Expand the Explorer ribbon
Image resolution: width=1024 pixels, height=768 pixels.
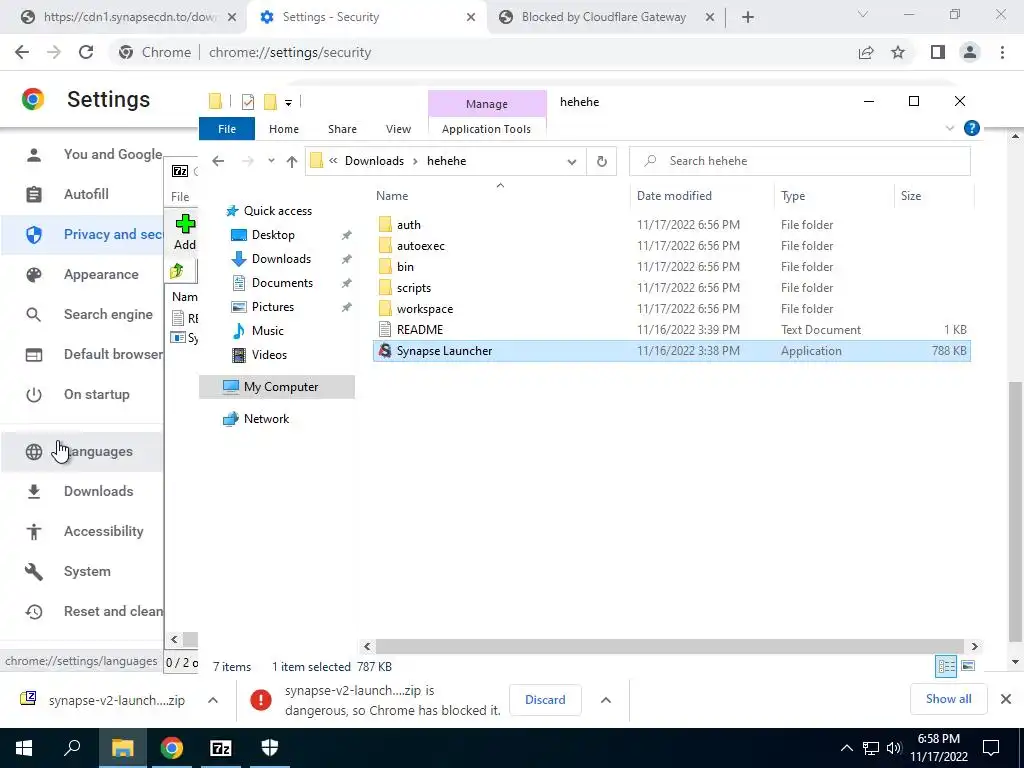tap(950, 129)
